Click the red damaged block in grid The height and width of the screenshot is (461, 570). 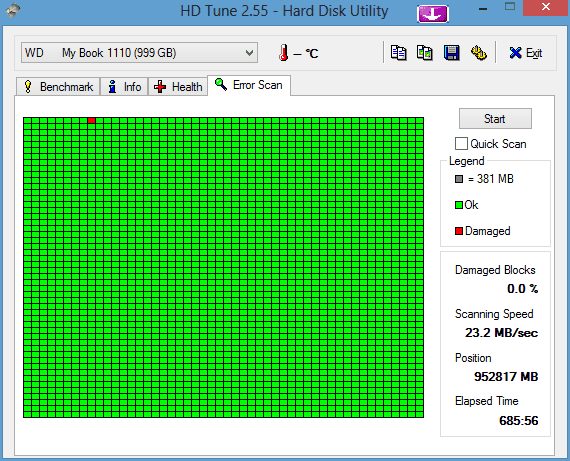tap(92, 120)
